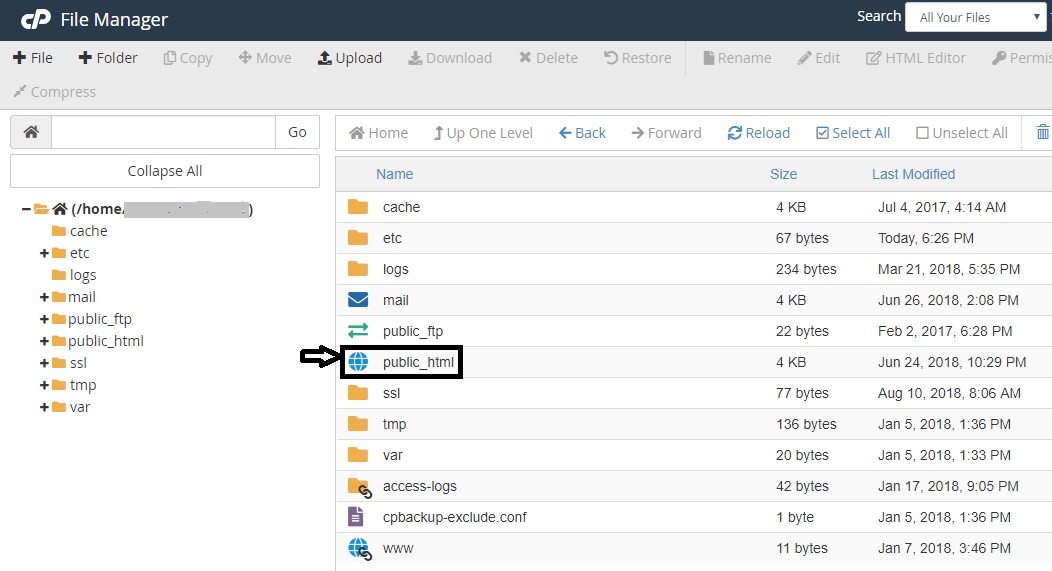Screen dimensions: 1052x571
Task: Create a new Folder from toolbar
Action: click(x=108, y=58)
